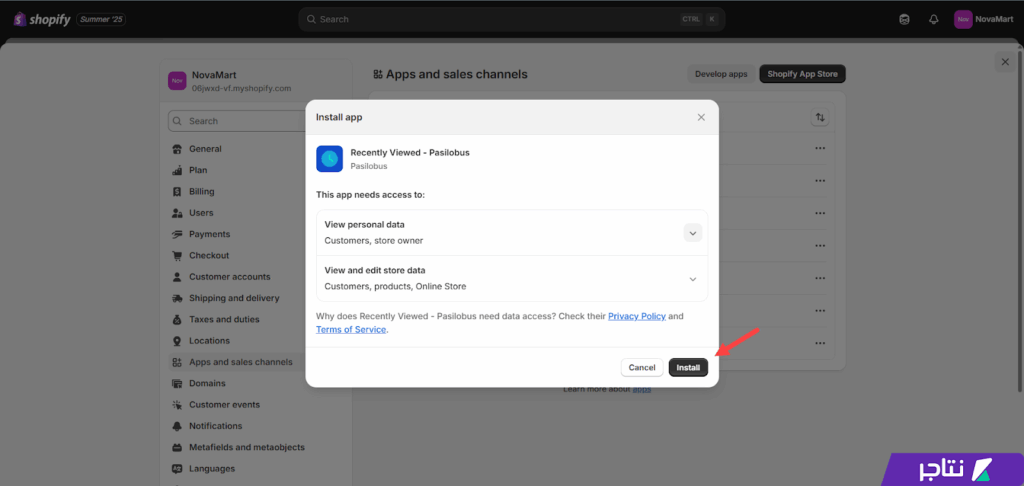
Task: Open second app row three-dot menu
Action: [820, 180]
